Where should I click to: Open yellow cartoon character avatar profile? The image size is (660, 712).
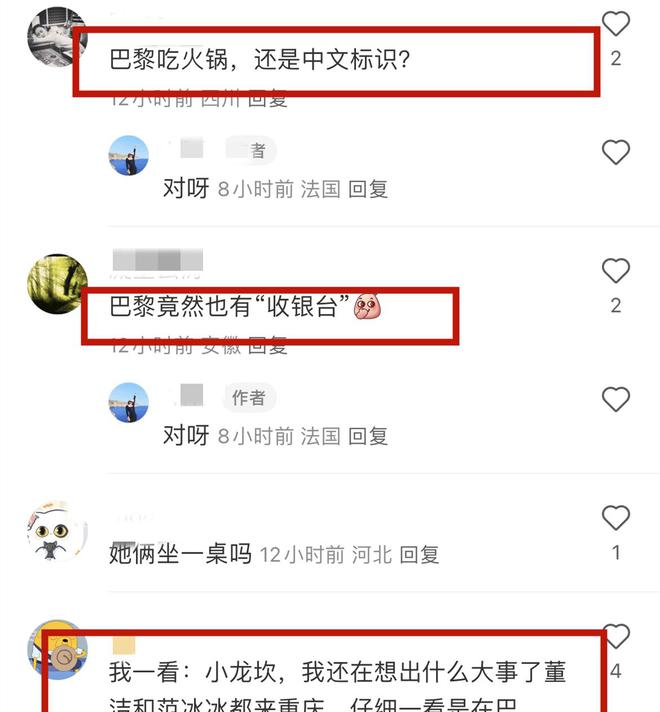(x=57, y=650)
